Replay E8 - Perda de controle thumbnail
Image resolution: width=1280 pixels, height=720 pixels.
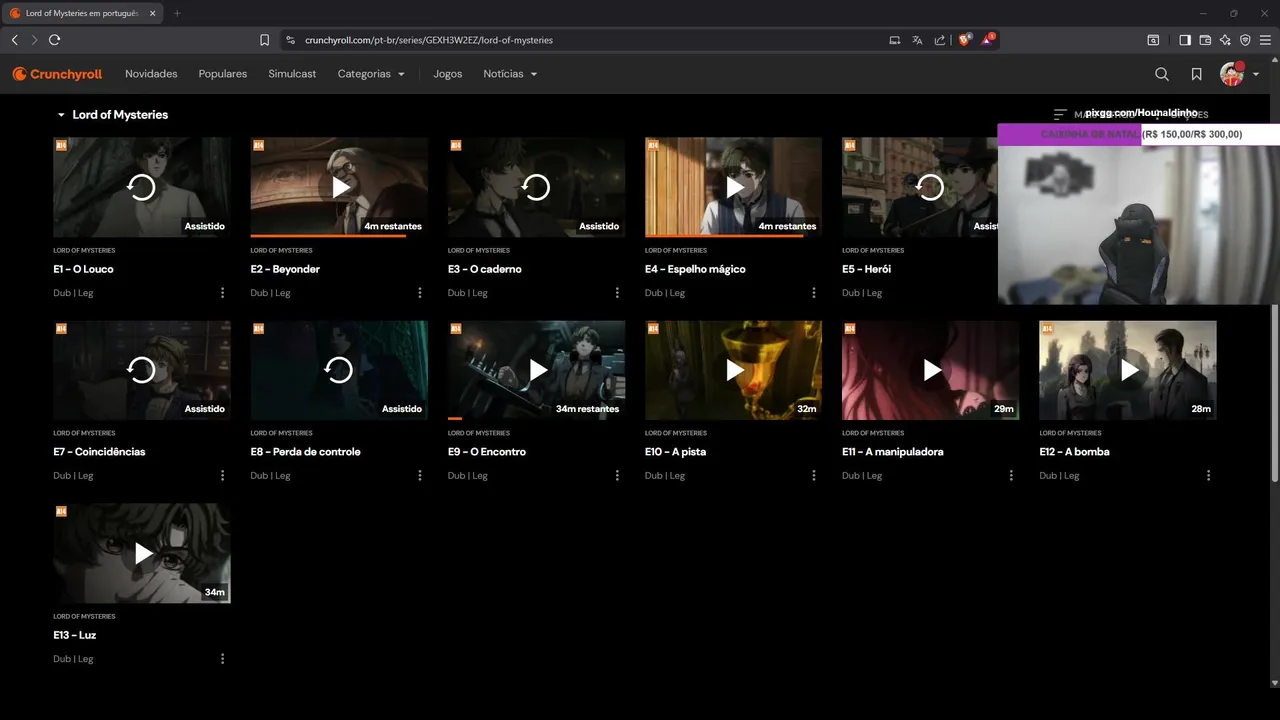tap(339, 370)
